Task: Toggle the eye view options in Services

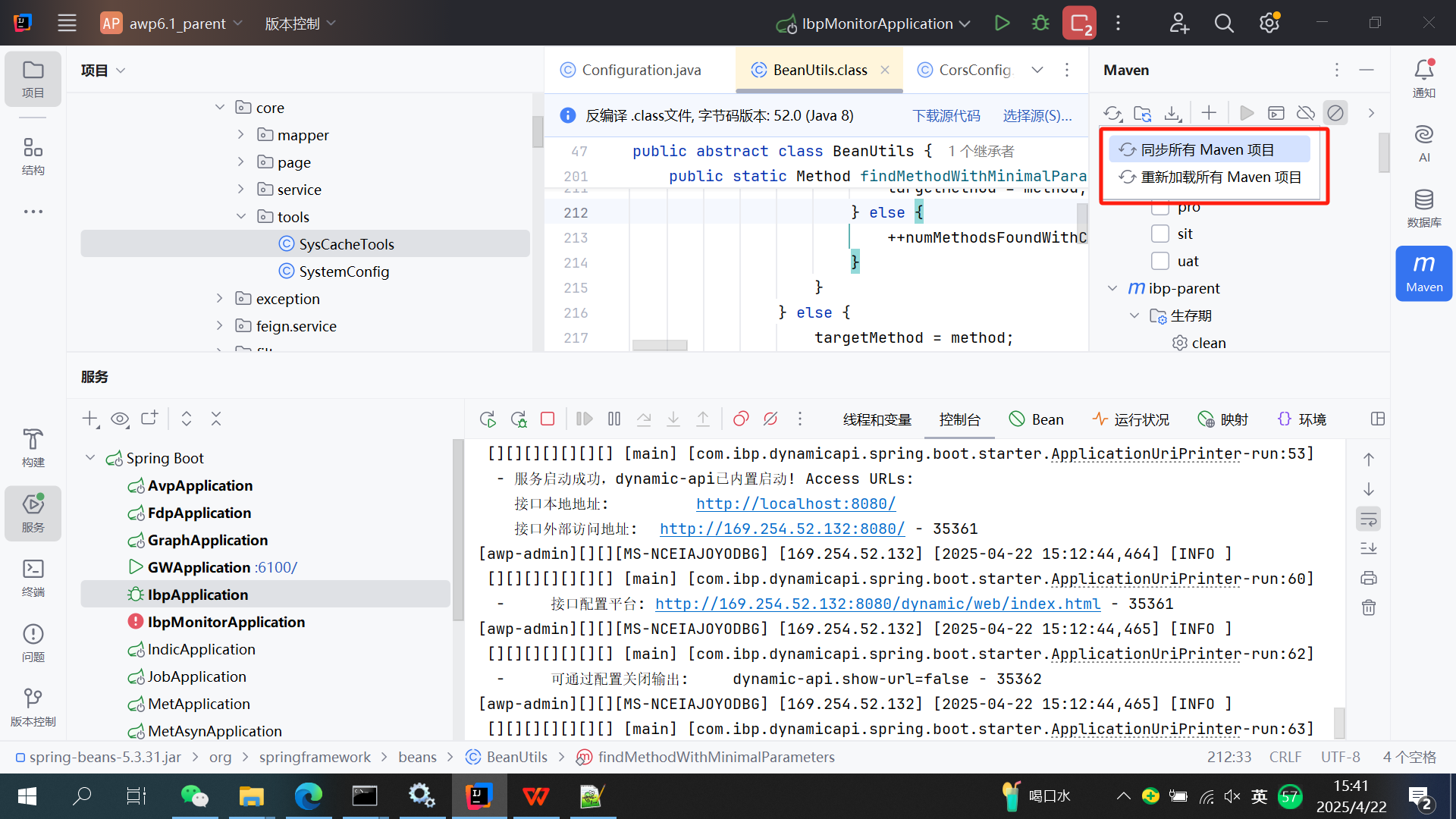Action: (x=120, y=419)
